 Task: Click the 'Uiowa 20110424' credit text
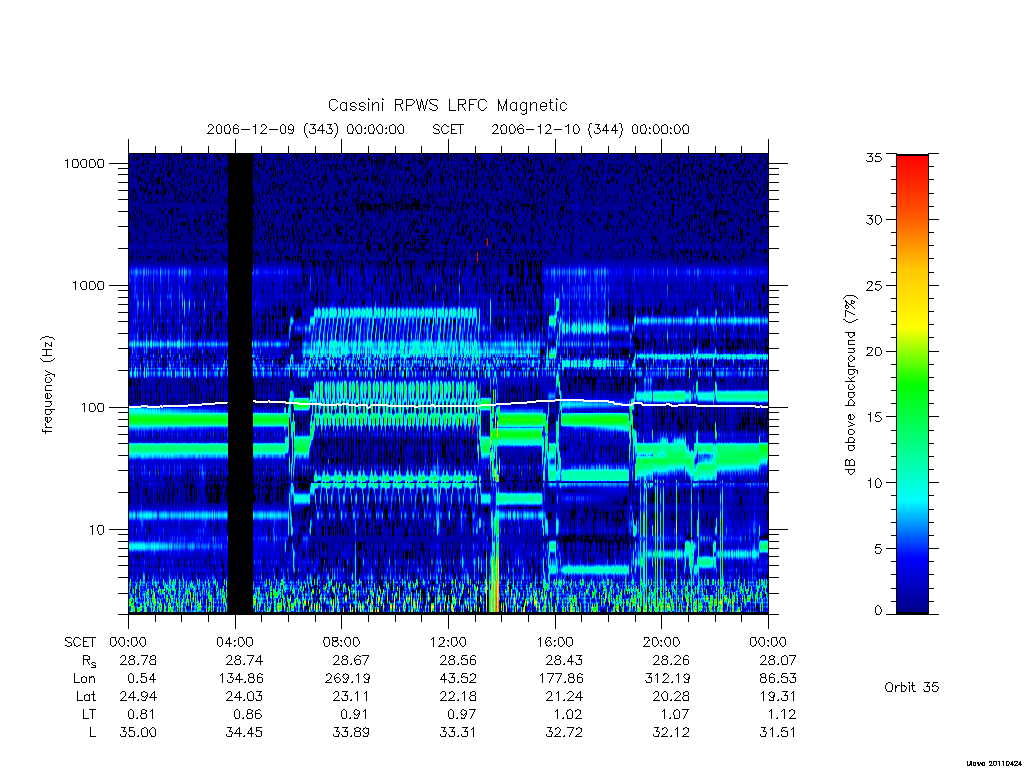click(x=993, y=762)
